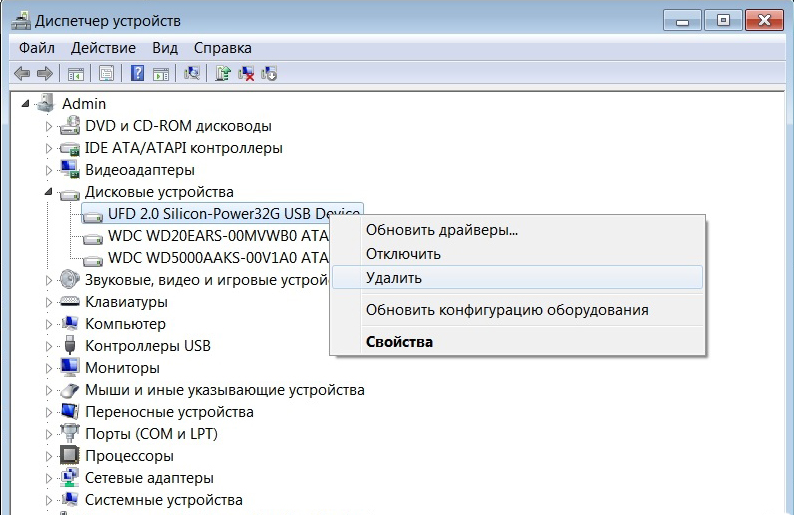Expand the Процессоры node
The height and width of the screenshot is (515, 794).
49,456
